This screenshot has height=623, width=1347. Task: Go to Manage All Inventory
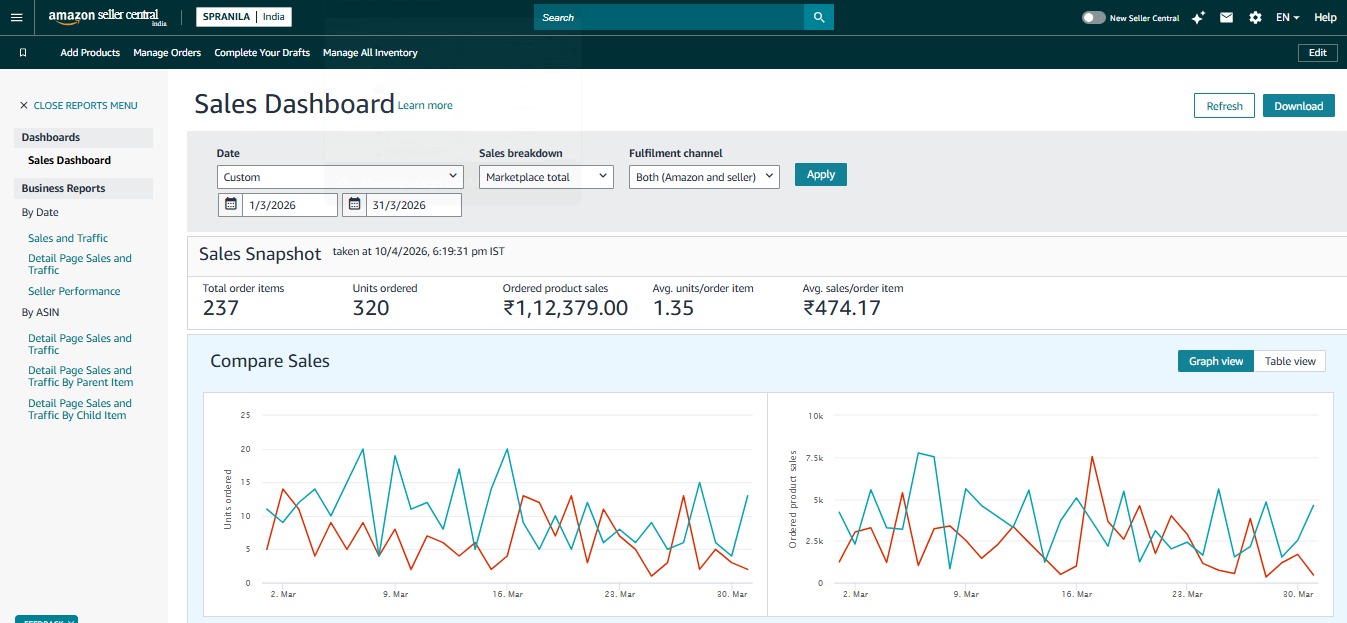point(370,53)
